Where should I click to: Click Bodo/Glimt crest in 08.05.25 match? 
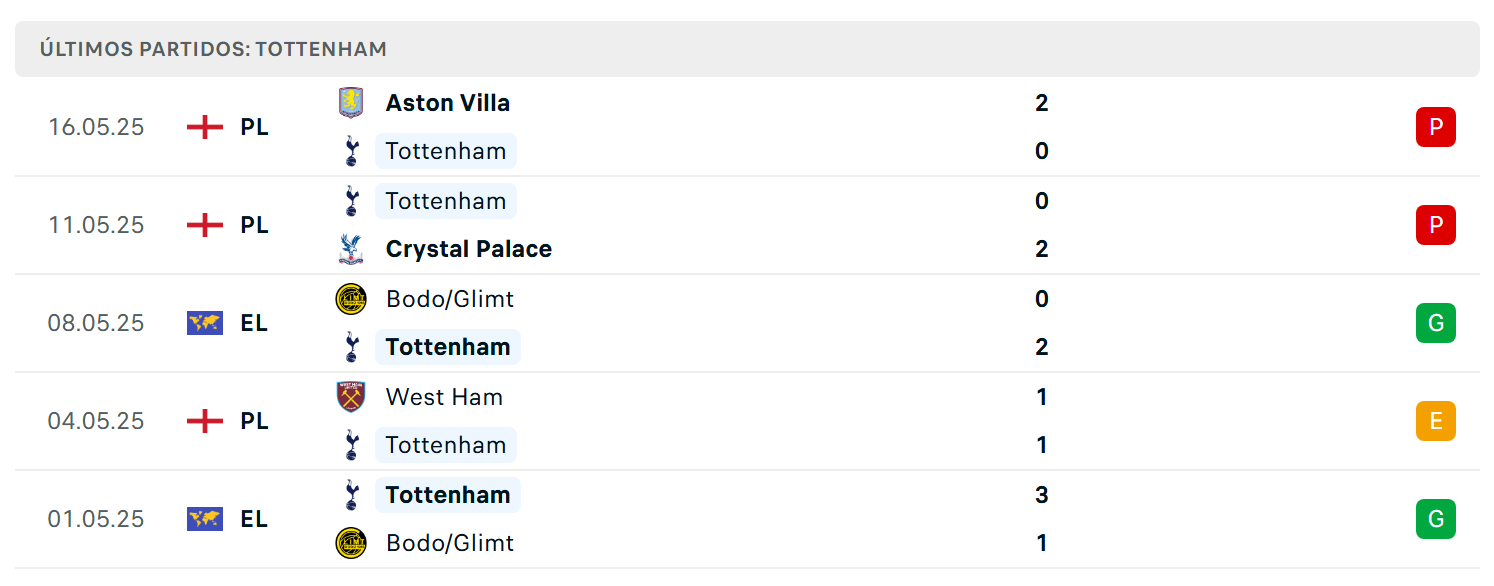click(x=351, y=299)
